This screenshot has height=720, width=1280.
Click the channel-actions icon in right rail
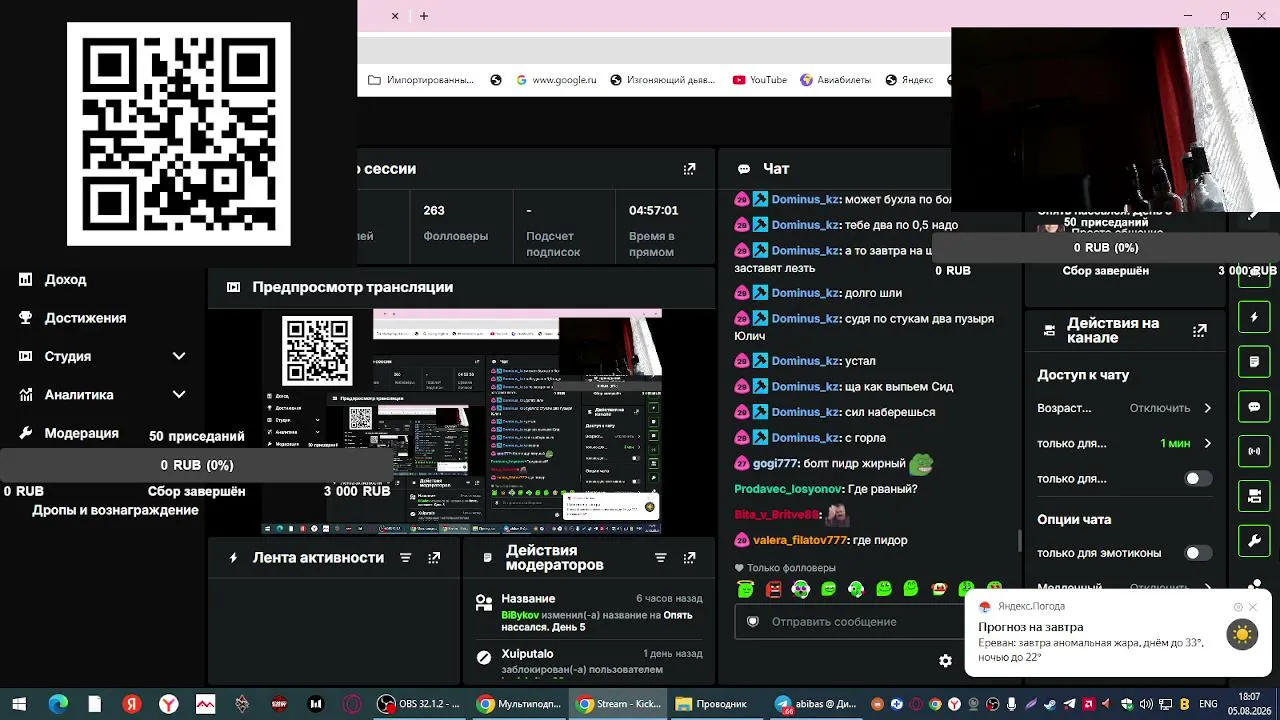[1254, 496]
